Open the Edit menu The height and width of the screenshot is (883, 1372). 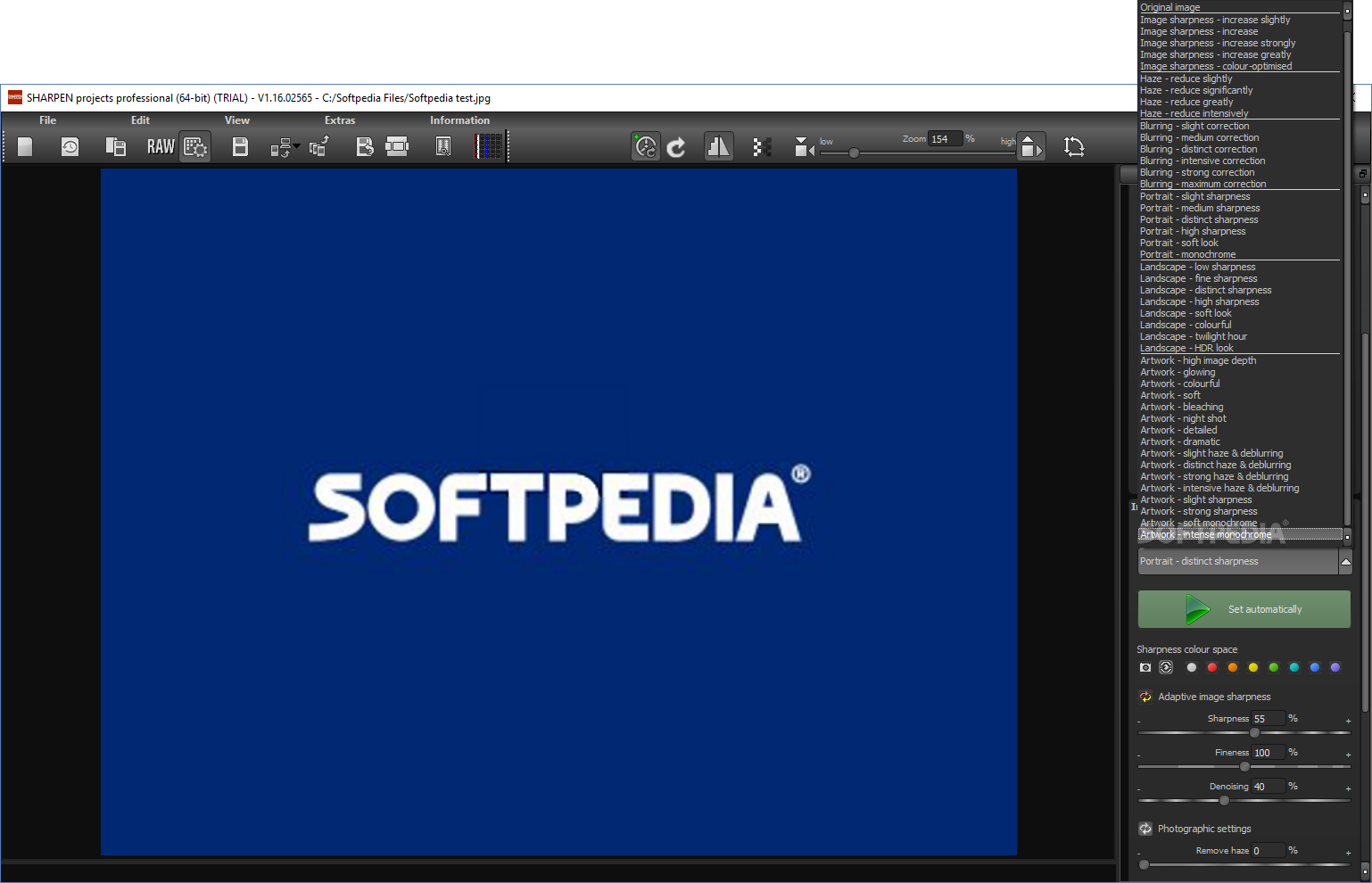140,120
